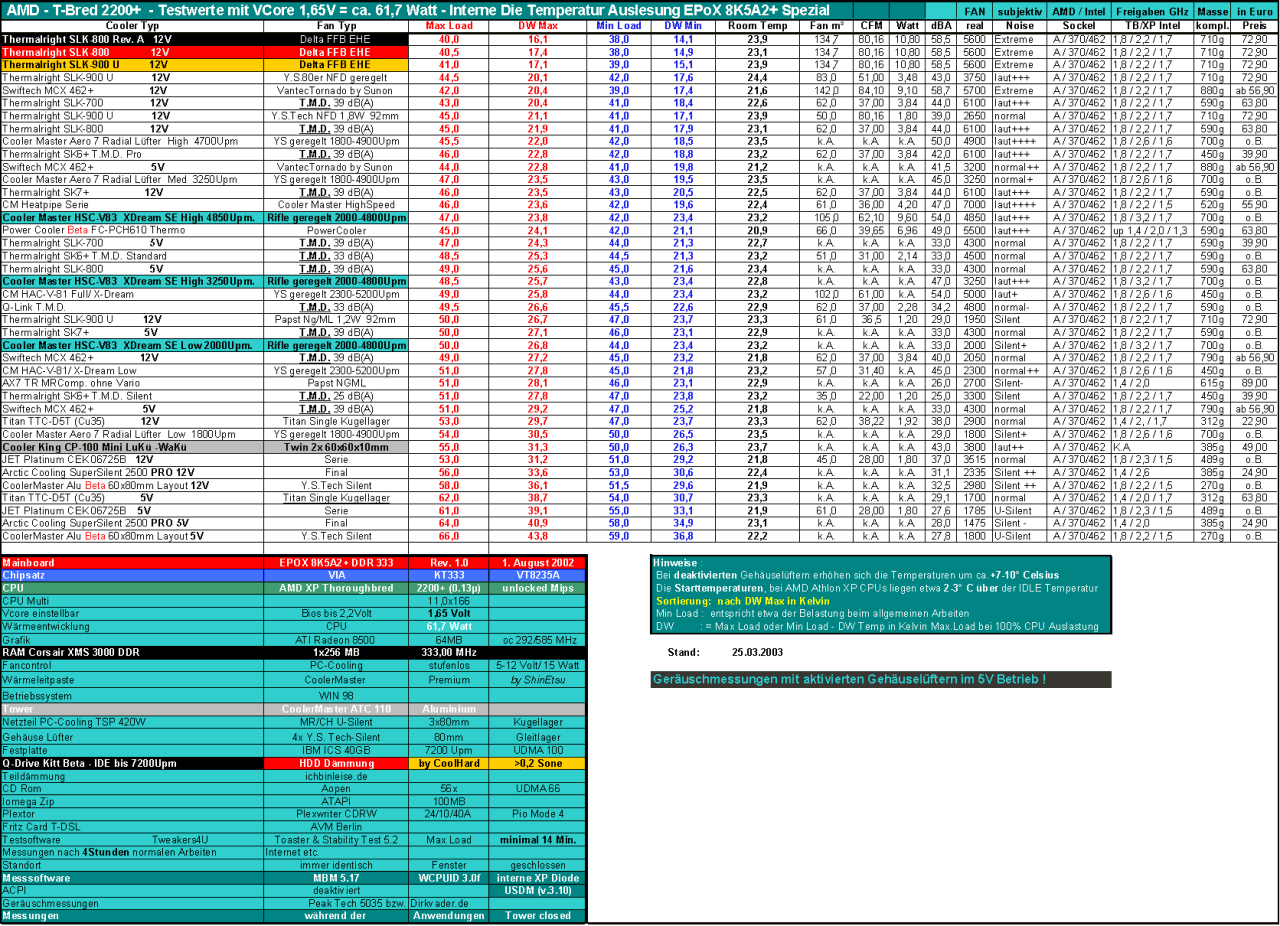Select the 'USDM (v.3.10)' cell

click(537, 890)
